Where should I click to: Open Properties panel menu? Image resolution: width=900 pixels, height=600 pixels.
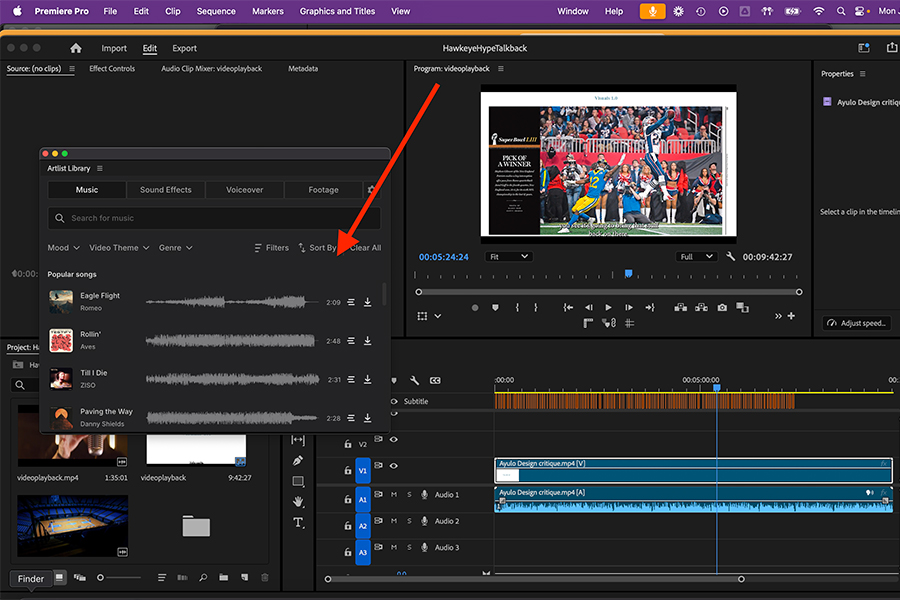[x=862, y=73]
